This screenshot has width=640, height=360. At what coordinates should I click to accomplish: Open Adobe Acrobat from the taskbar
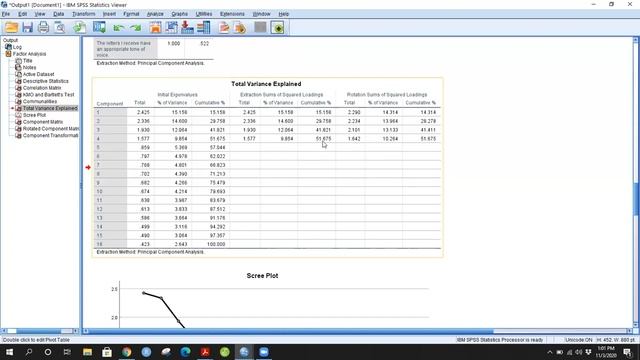[x=205, y=352]
